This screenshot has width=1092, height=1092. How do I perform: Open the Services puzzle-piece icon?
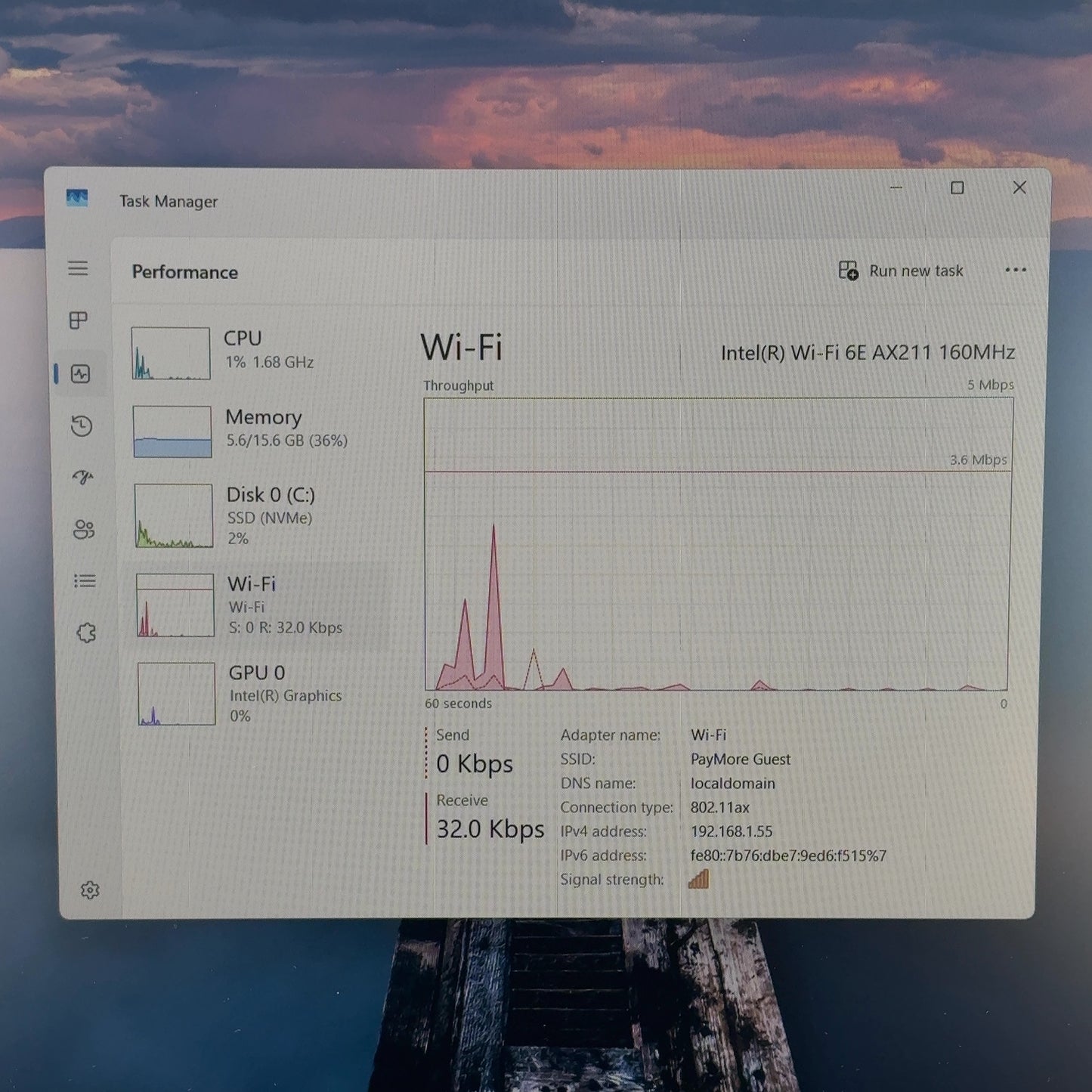[86, 633]
